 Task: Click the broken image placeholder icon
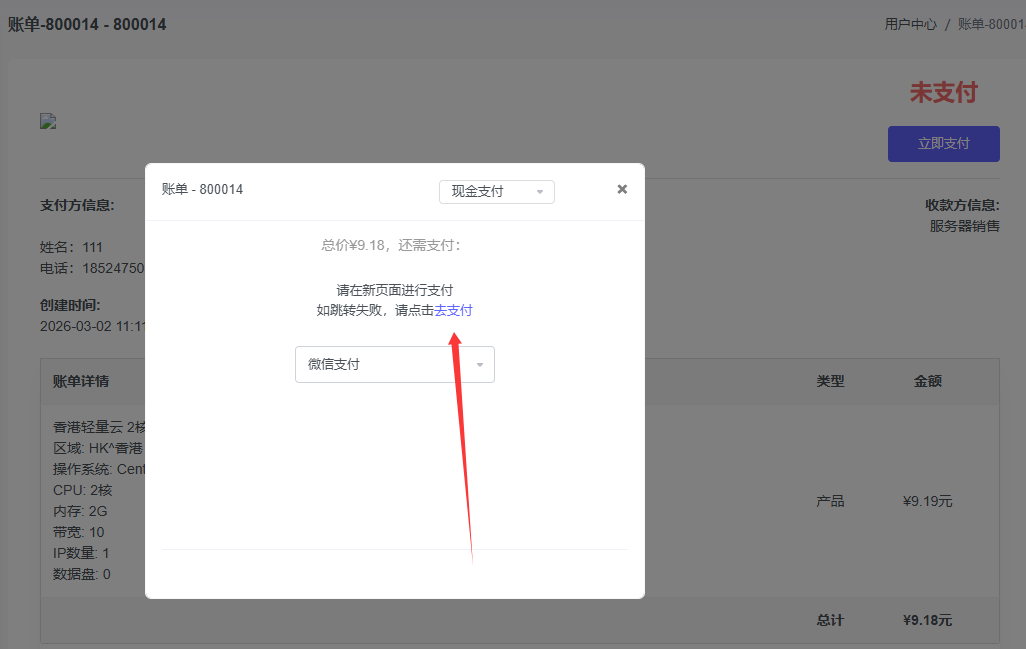[x=47, y=121]
